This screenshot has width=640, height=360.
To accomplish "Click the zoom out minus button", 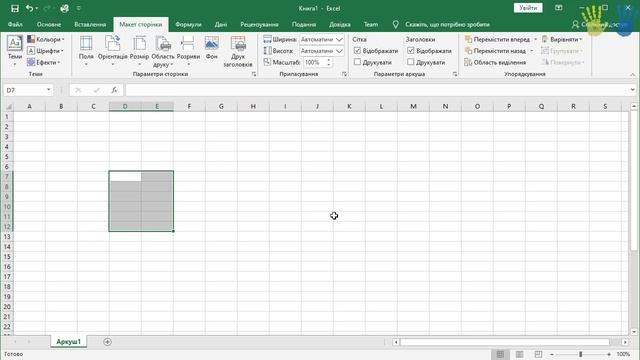I will (552, 354).
